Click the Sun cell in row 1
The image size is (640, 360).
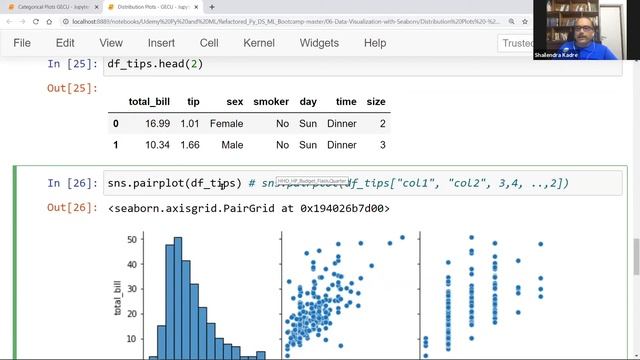coord(308,145)
